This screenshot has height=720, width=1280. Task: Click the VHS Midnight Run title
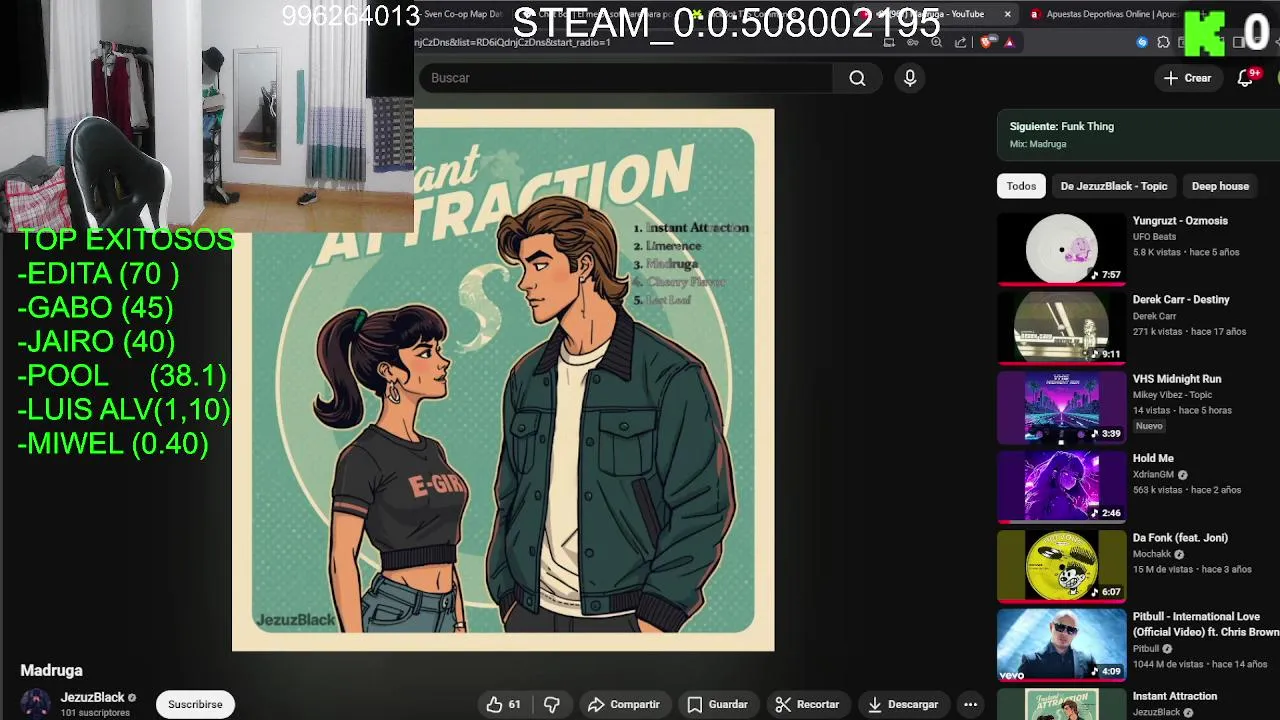(x=1177, y=379)
